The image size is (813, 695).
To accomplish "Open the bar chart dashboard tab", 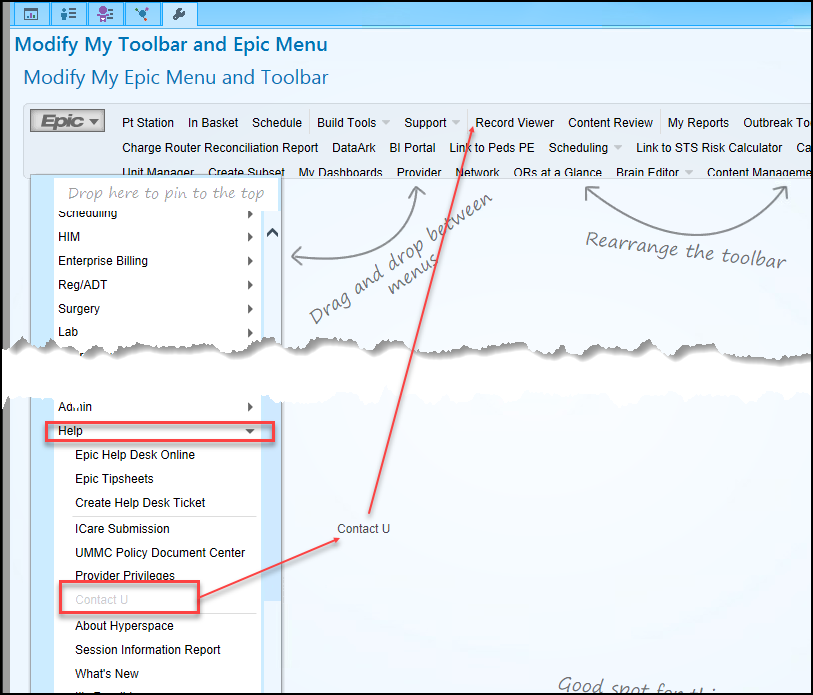I will click(31, 14).
